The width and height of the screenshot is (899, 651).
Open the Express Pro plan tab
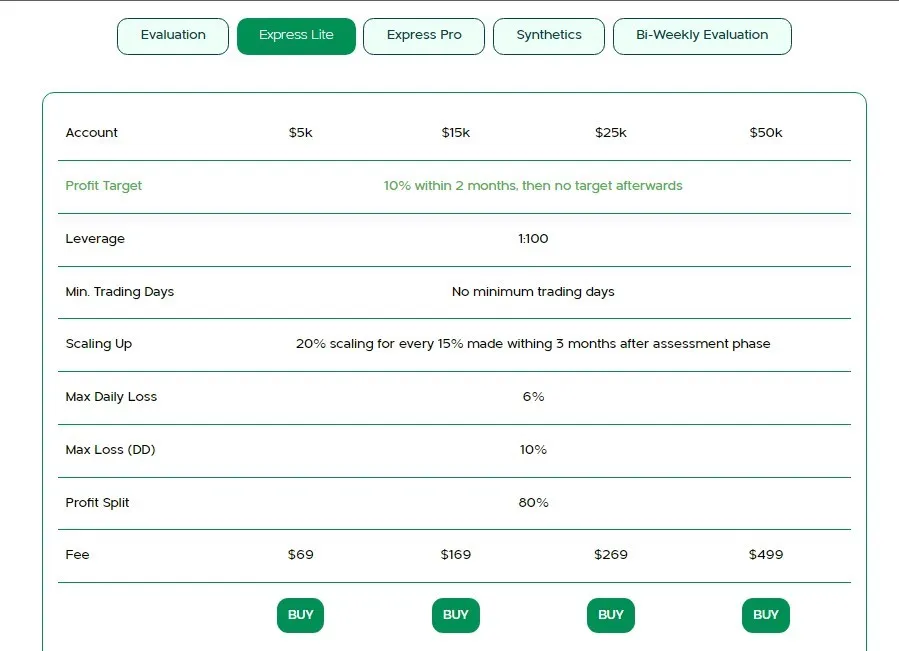tap(423, 36)
